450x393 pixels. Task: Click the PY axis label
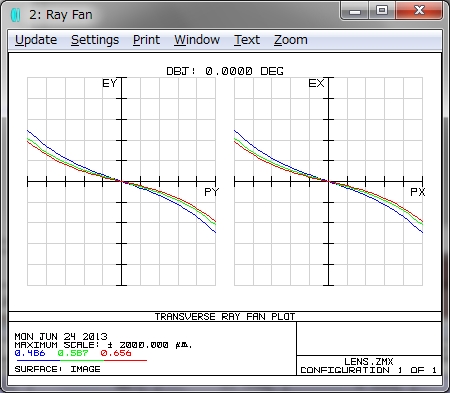(211, 192)
